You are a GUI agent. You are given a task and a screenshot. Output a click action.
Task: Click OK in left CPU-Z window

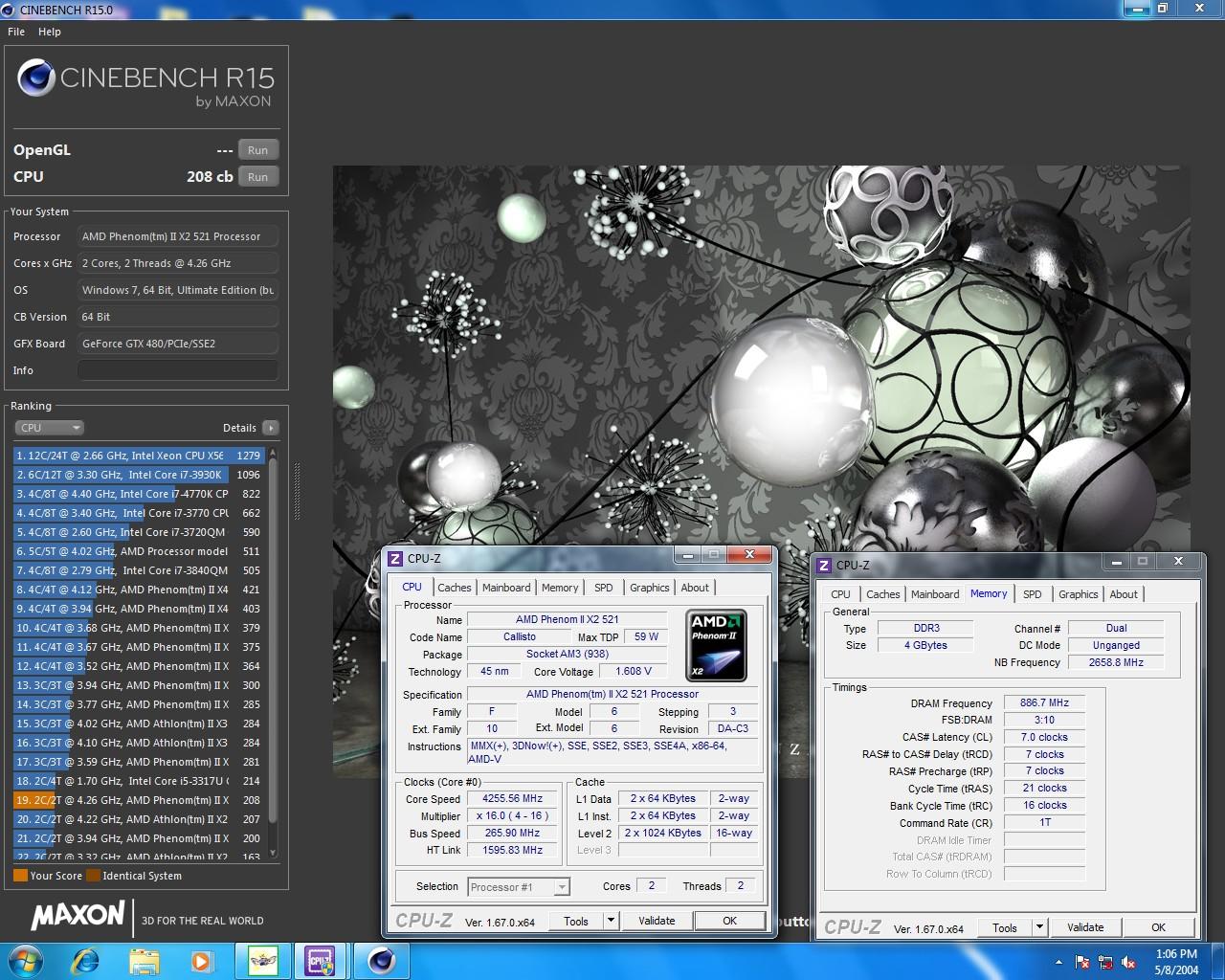(730, 921)
